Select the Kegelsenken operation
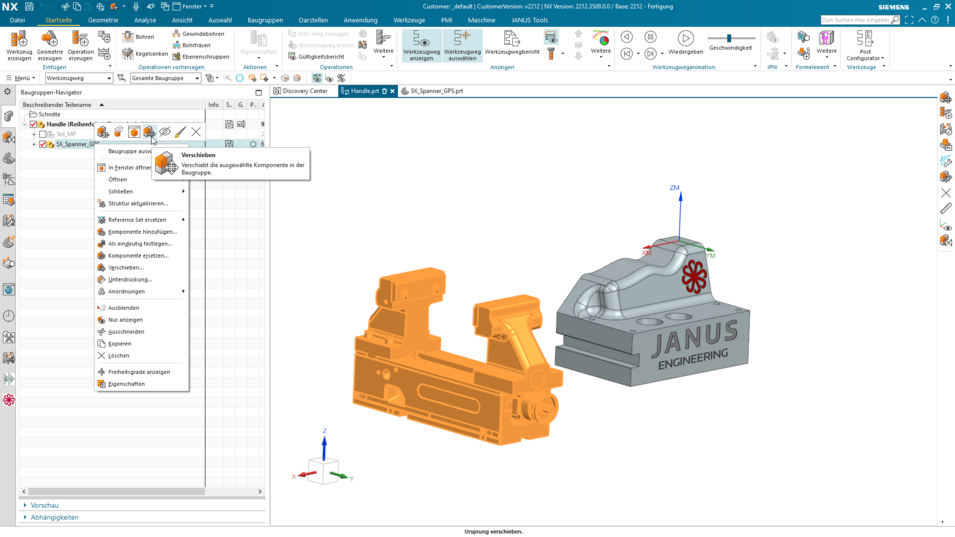955x537 pixels. (x=145, y=54)
